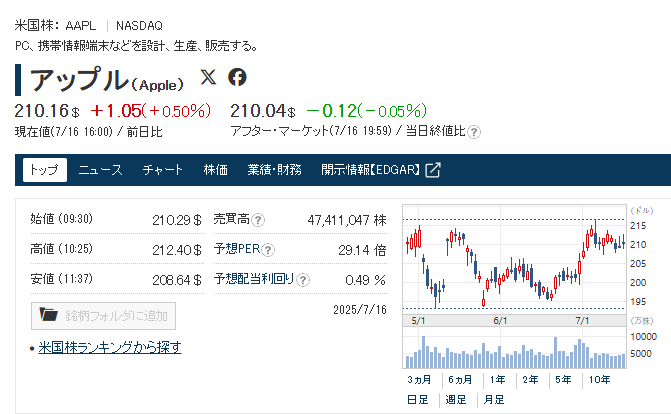Open the 予想配当利回り link
The height and width of the screenshot is (414, 671).
(254, 279)
